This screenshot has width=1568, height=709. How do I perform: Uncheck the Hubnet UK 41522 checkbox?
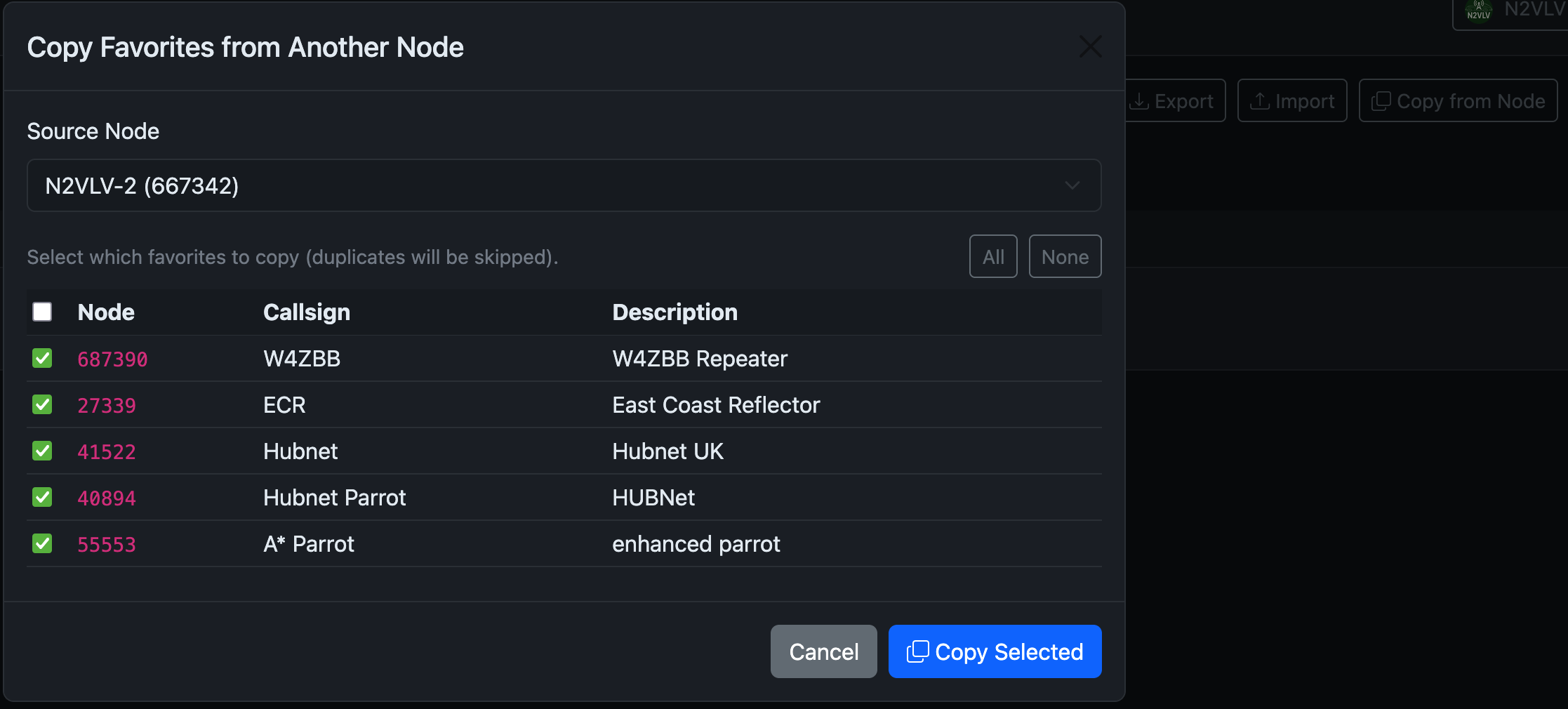(x=42, y=451)
